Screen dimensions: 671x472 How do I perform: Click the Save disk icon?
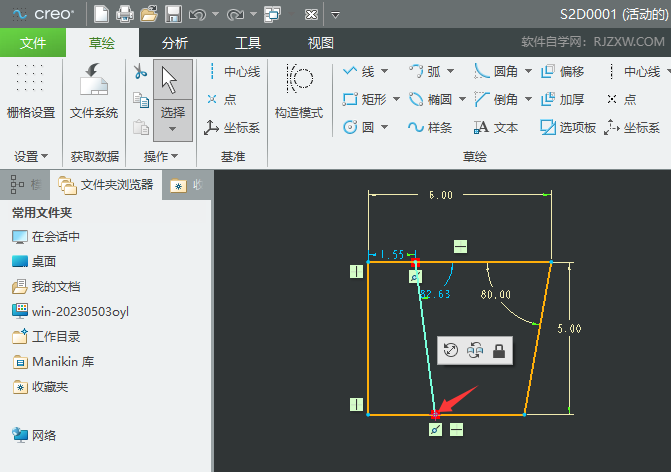[x=173, y=14]
